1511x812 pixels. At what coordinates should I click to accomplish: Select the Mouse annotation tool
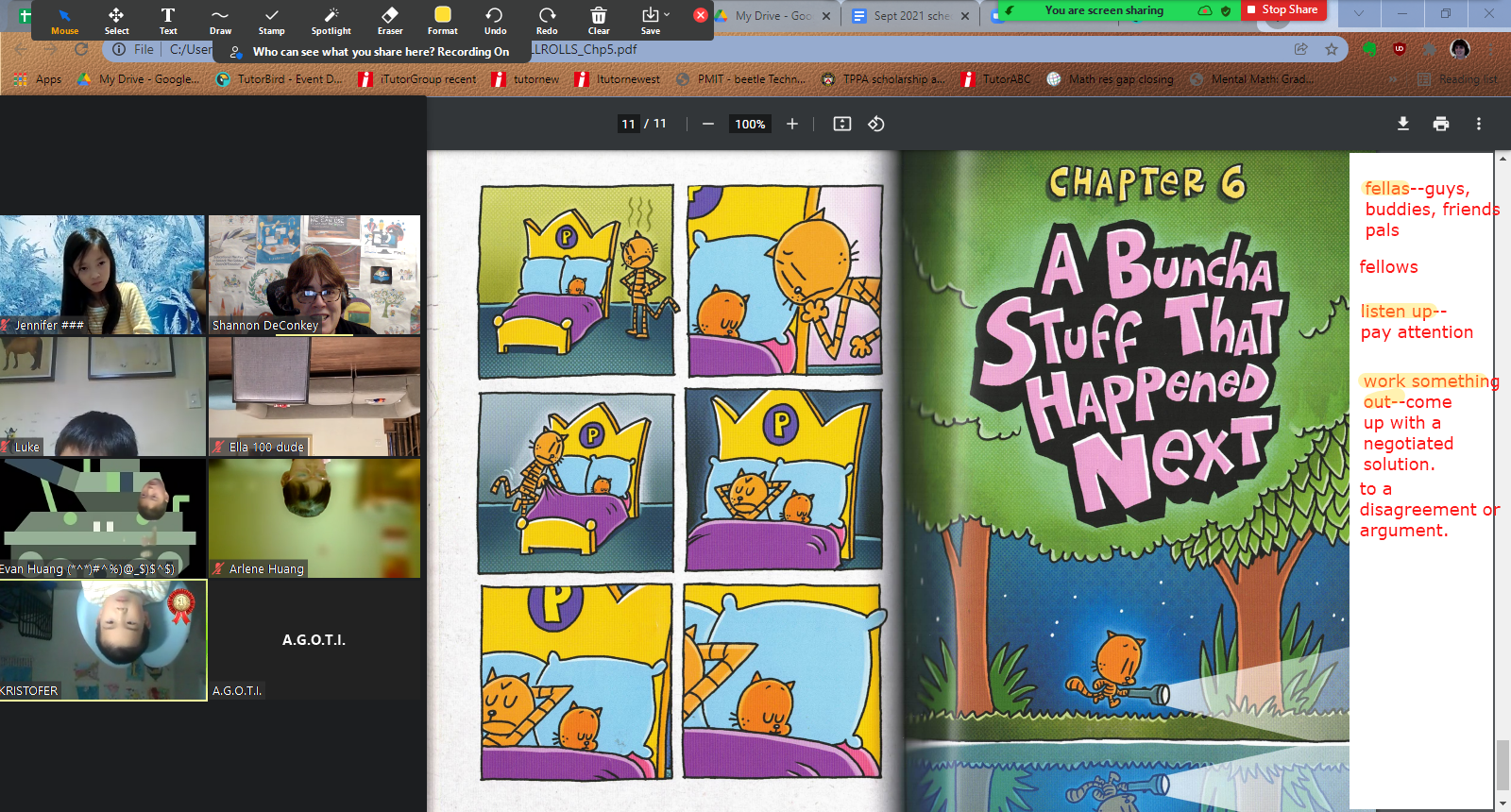coord(64,21)
